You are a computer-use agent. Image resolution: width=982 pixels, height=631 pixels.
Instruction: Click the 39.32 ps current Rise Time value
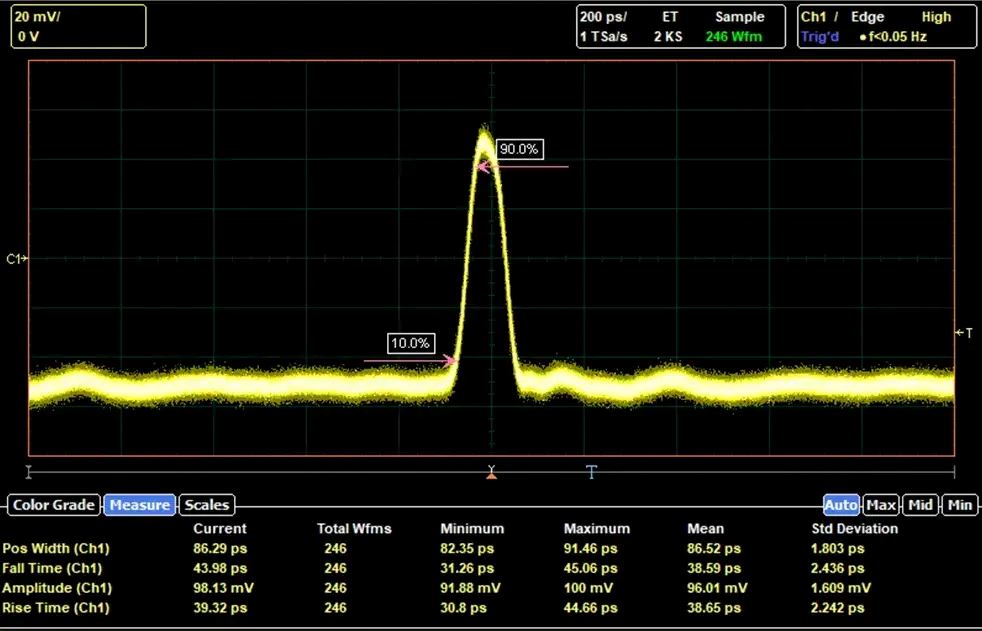pyautogui.click(x=220, y=608)
